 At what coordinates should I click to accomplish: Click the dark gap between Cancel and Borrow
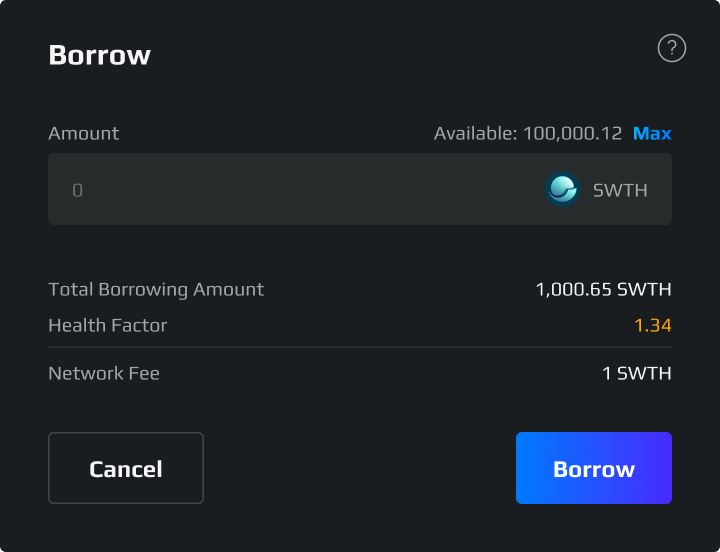(360, 468)
